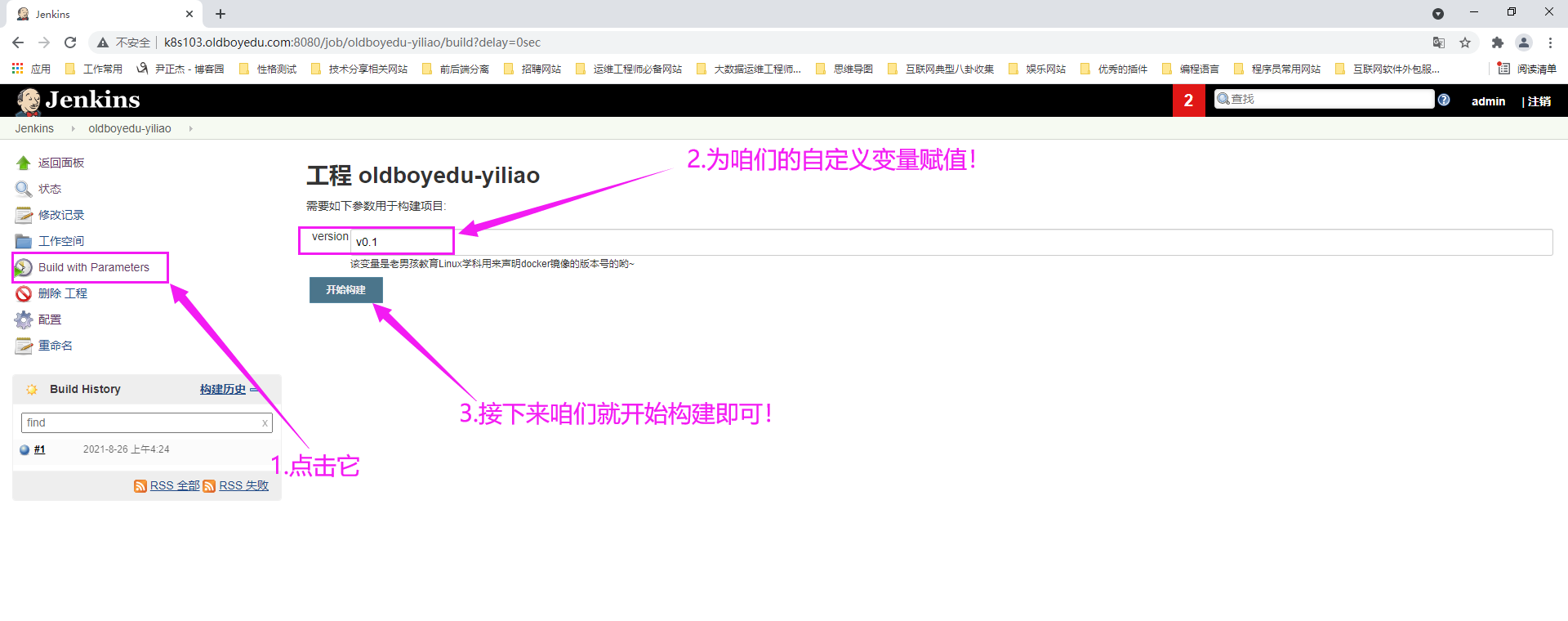Click the magnifier 状态 icon in sidebar
Image resolution: width=1568 pixels, height=621 pixels.
click(24, 190)
